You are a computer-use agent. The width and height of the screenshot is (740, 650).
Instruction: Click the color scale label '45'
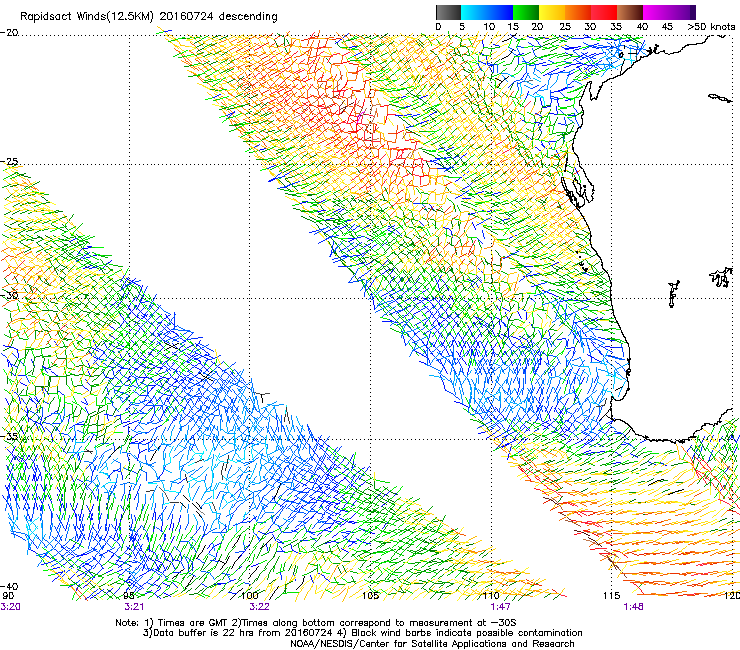click(667, 27)
